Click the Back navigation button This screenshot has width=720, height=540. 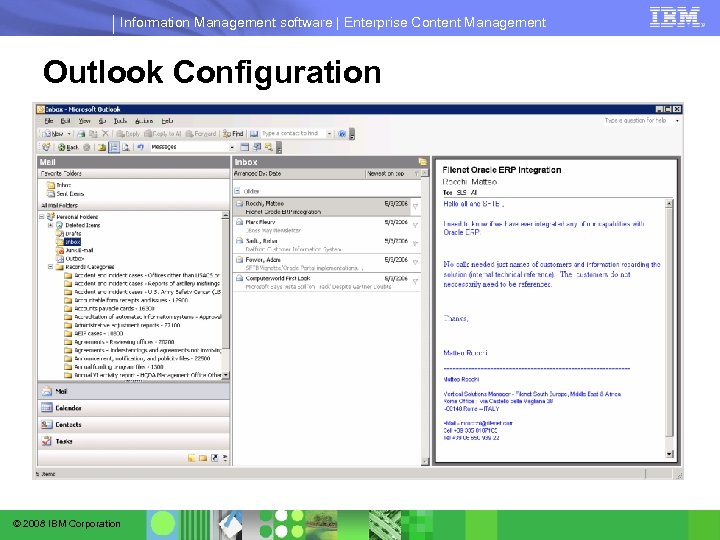tap(68, 147)
